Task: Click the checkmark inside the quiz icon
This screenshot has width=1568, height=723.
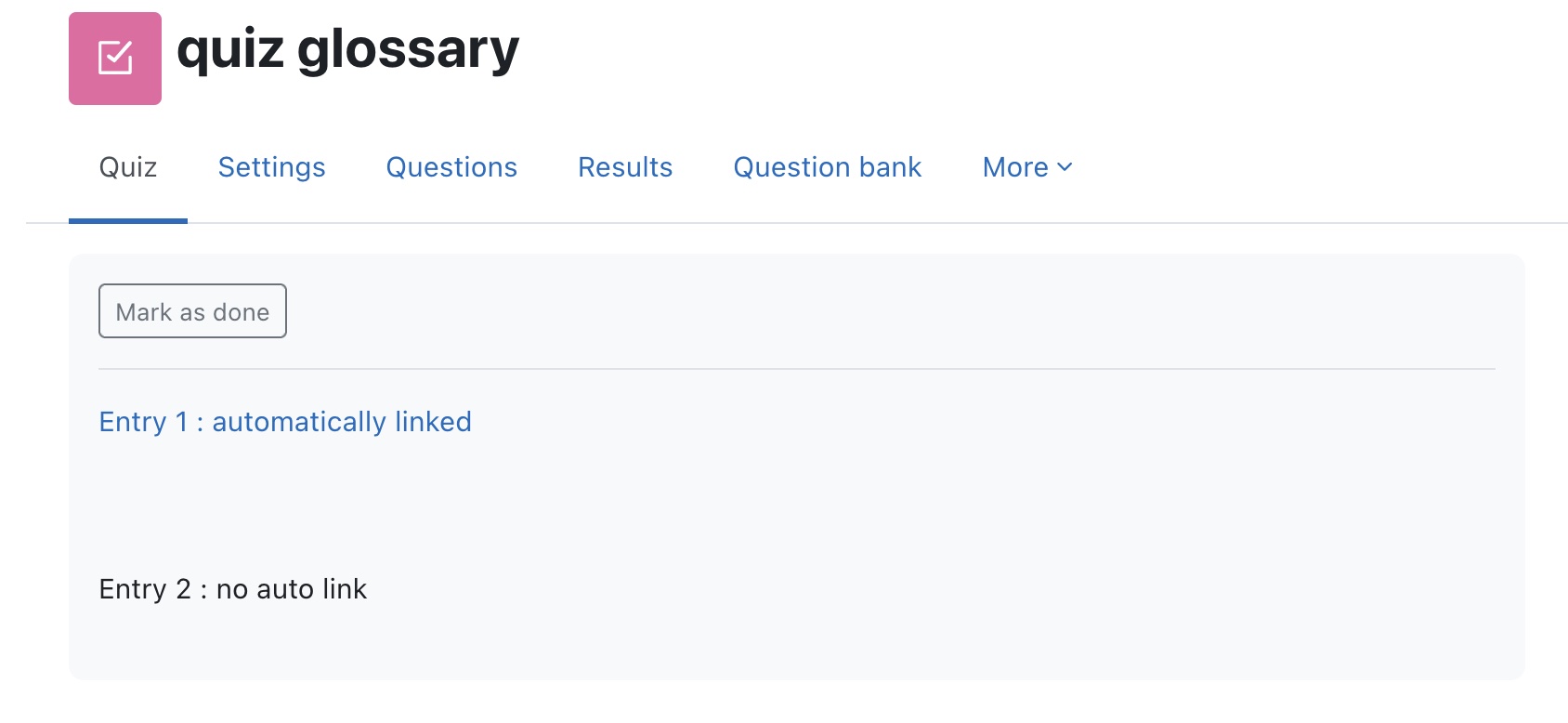Action: (x=115, y=58)
